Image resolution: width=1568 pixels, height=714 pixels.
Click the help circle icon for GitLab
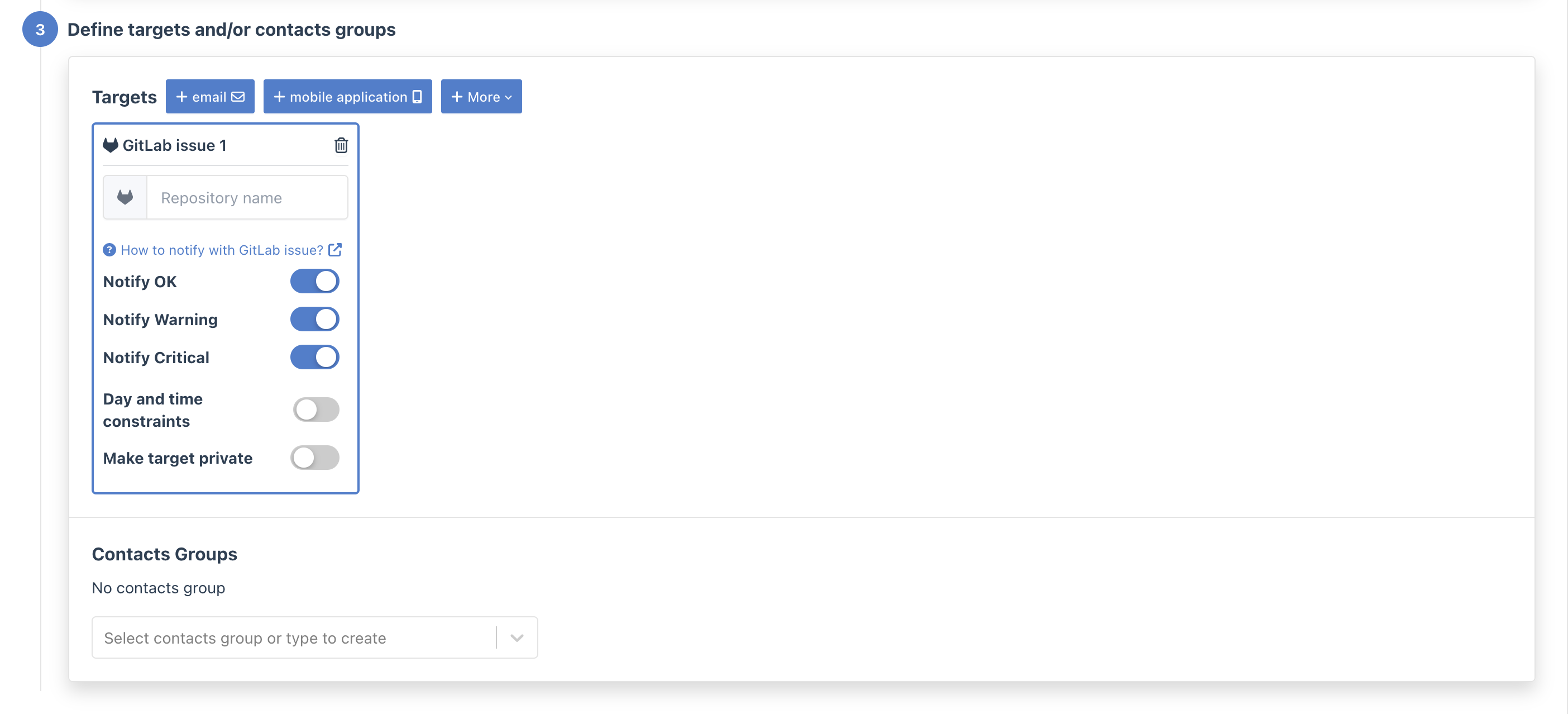pyautogui.click(x=109, y=249)
